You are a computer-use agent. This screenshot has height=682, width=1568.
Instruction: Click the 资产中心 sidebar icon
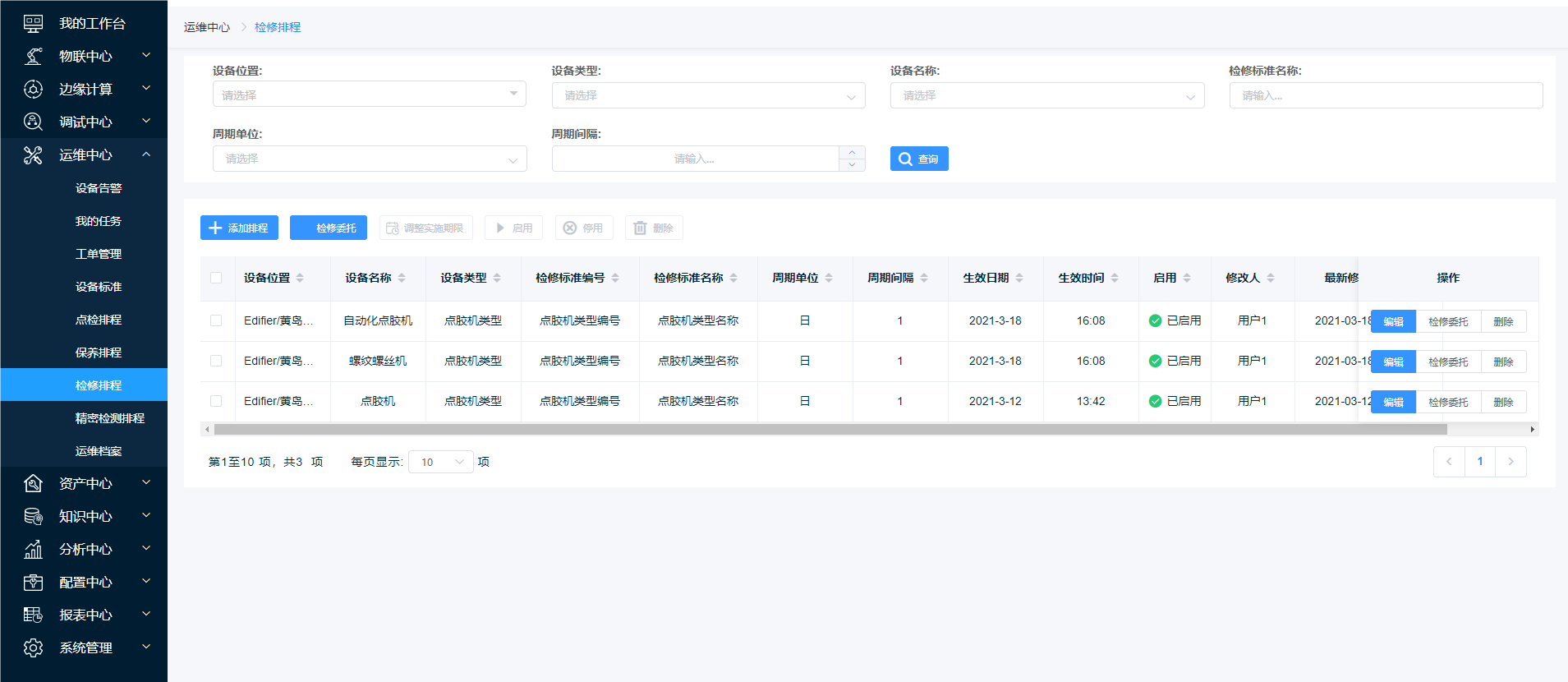click(33, 484)
